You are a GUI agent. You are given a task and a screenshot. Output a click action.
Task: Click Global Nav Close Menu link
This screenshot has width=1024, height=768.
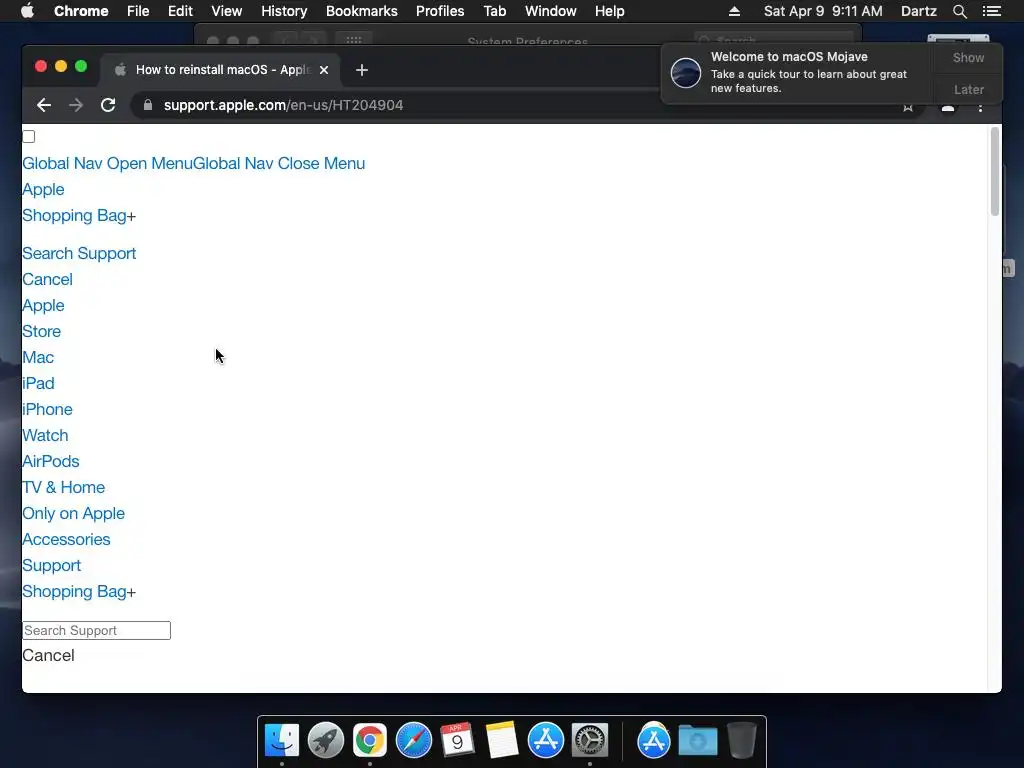click(x=279, y=163)
